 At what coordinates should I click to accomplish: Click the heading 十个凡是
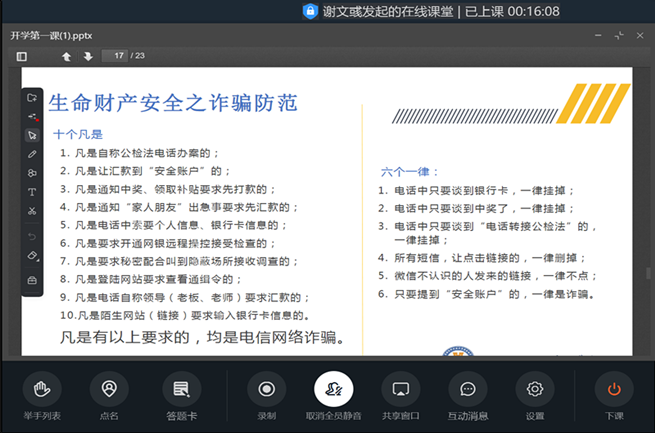(78, 134)
